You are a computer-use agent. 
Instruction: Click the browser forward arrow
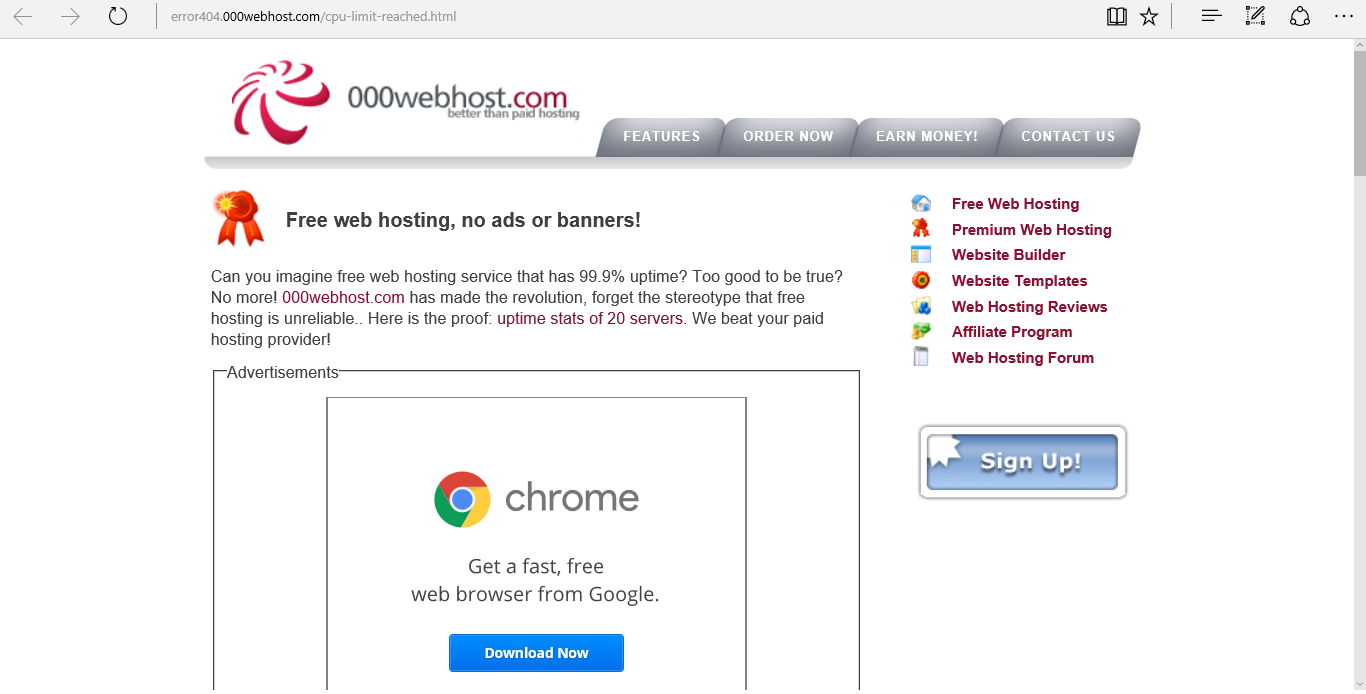tap(70, 16)
